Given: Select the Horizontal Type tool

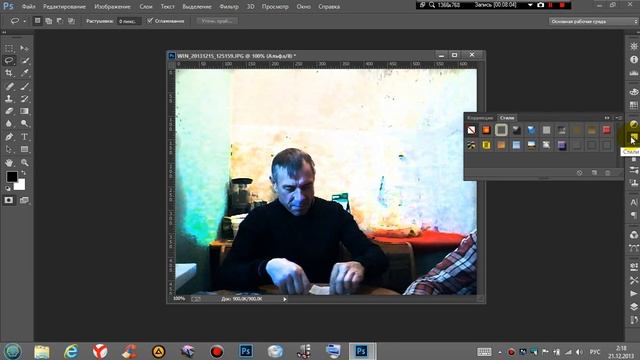Looking at the screenshot, I should tap(24, 137).
